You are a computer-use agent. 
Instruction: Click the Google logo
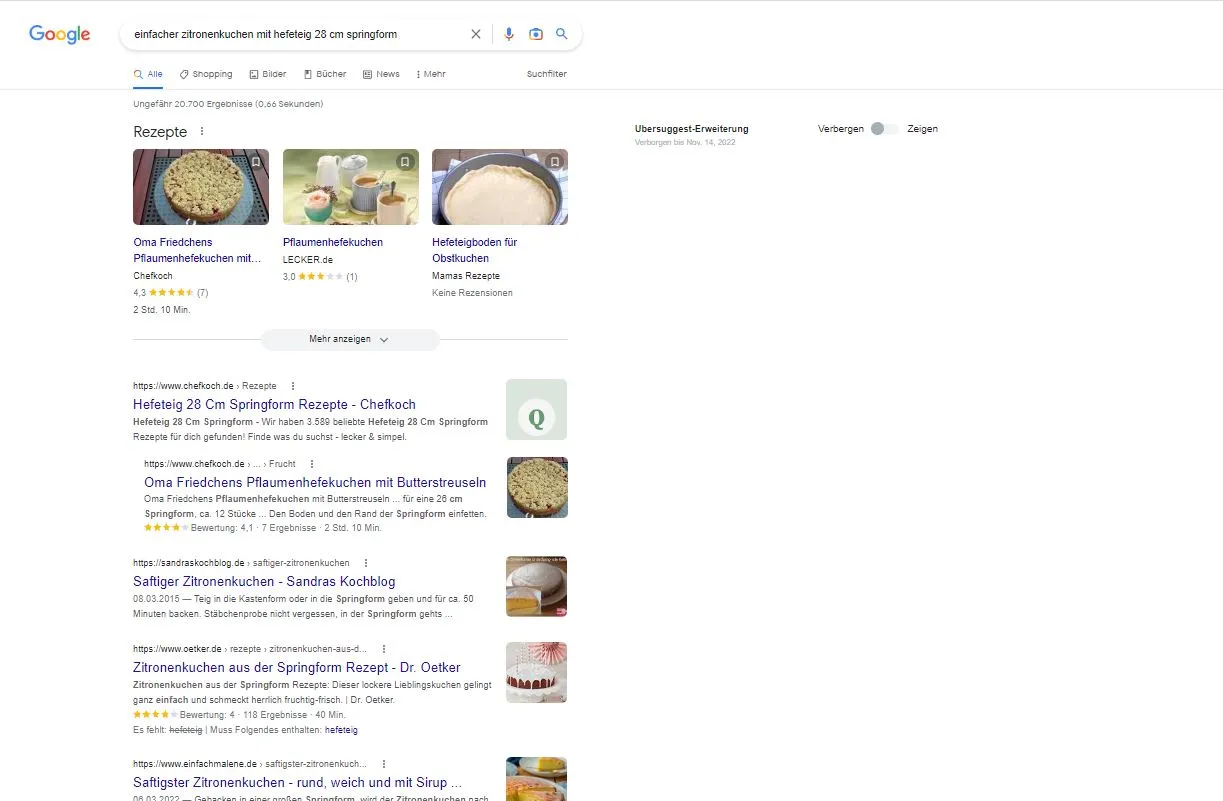[59, 33]
